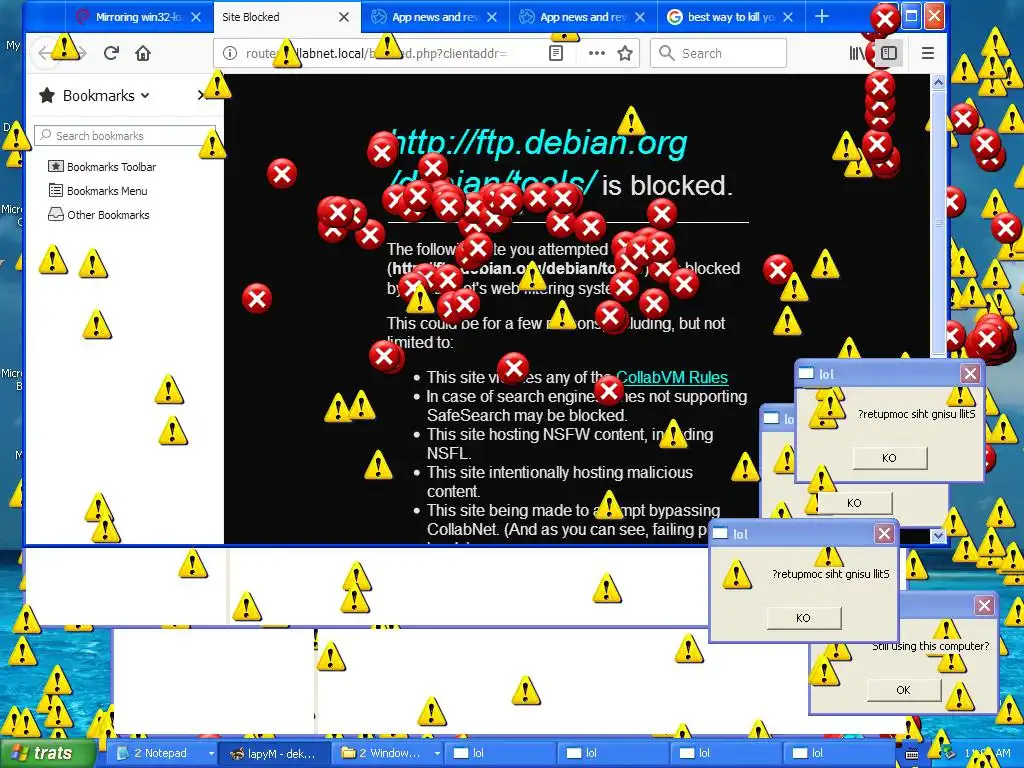Image resolution: width=1024 pixels, height=768 pixels.
Task: Close the Bookmarks sidebar with its X
Action: point(201,95)
